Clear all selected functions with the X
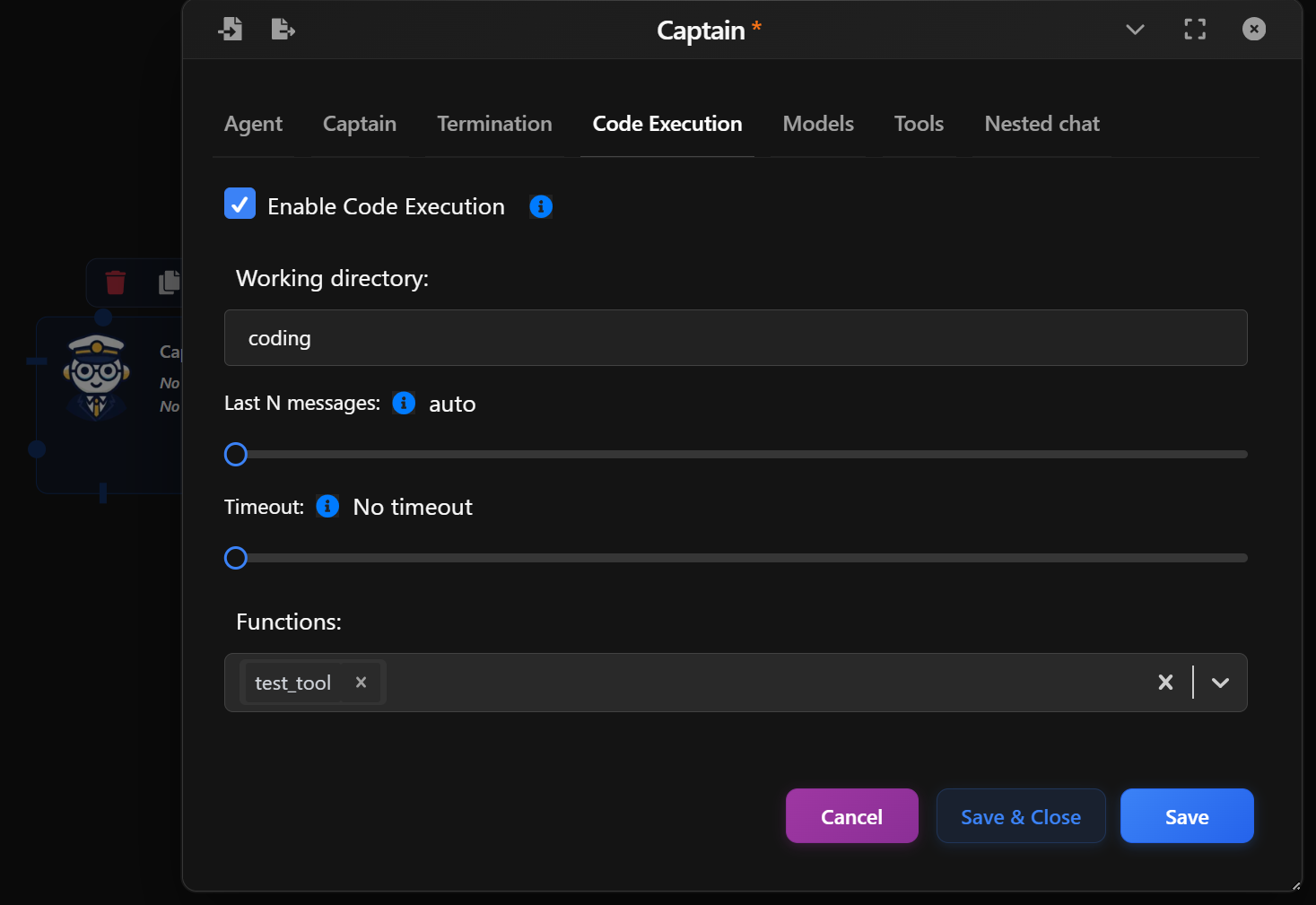The image size is (1316, 905). [1164, 683]
